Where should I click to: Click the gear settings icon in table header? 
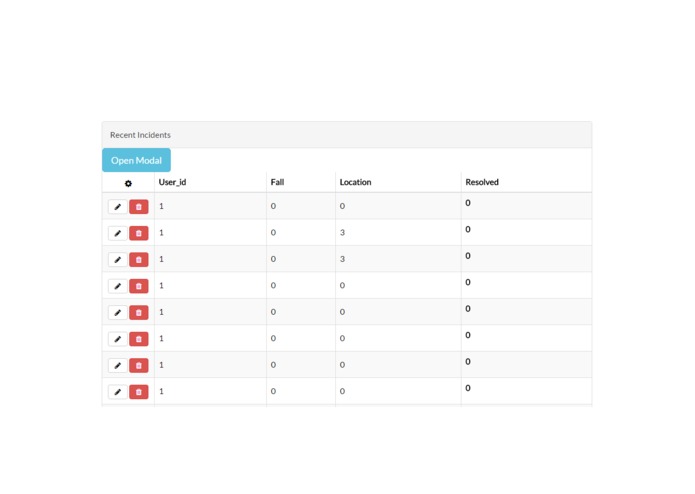coord(128,183)
